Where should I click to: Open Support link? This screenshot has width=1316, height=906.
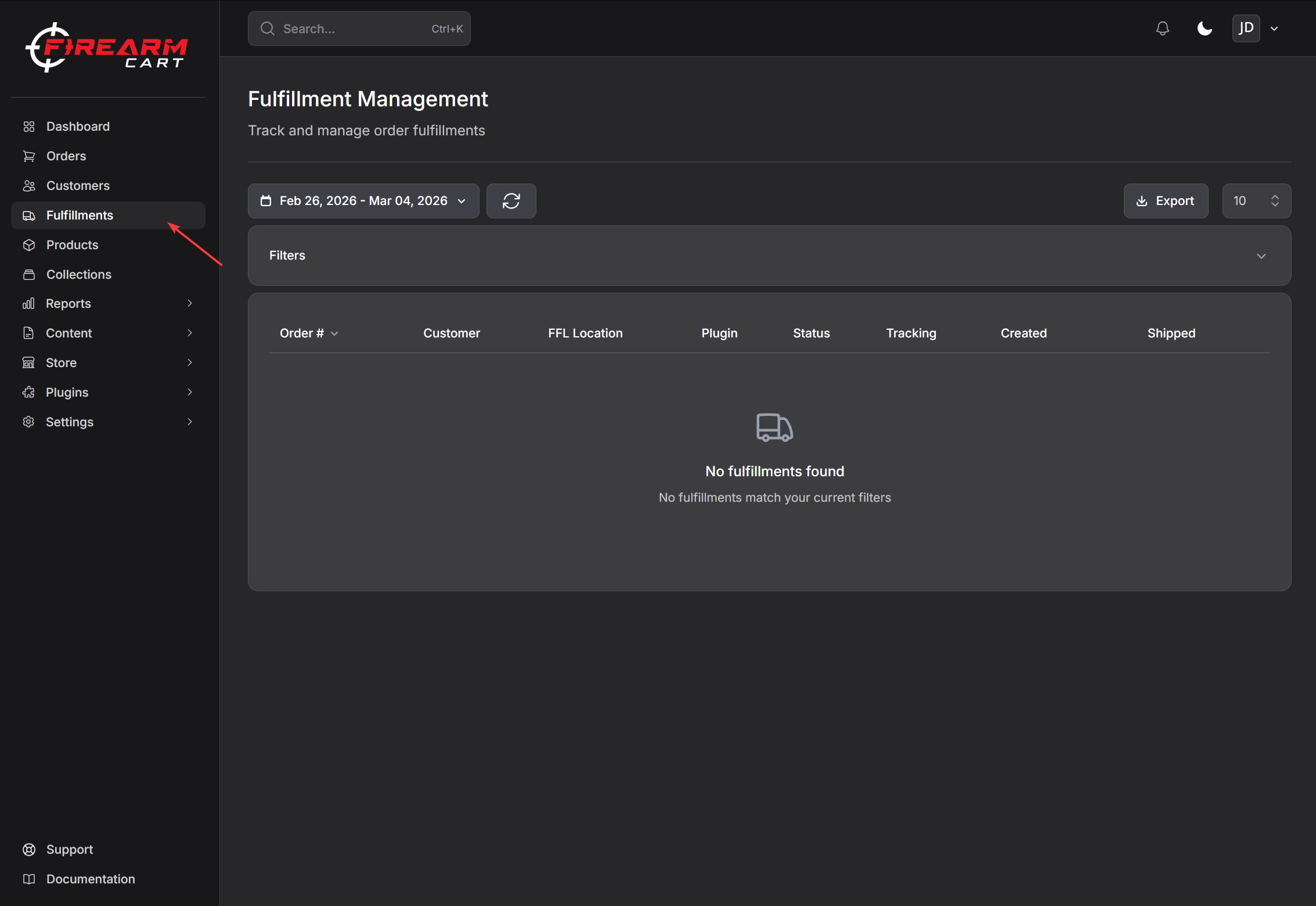108,850
